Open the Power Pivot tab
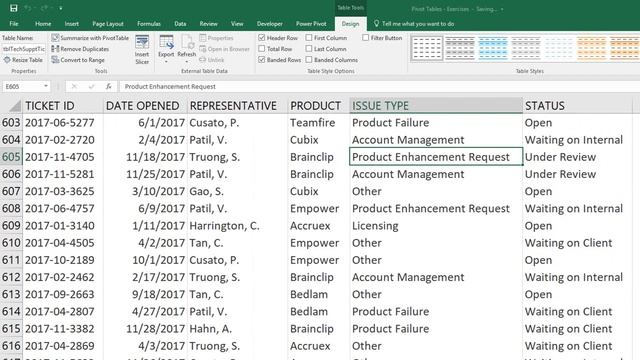 [311, 24]
